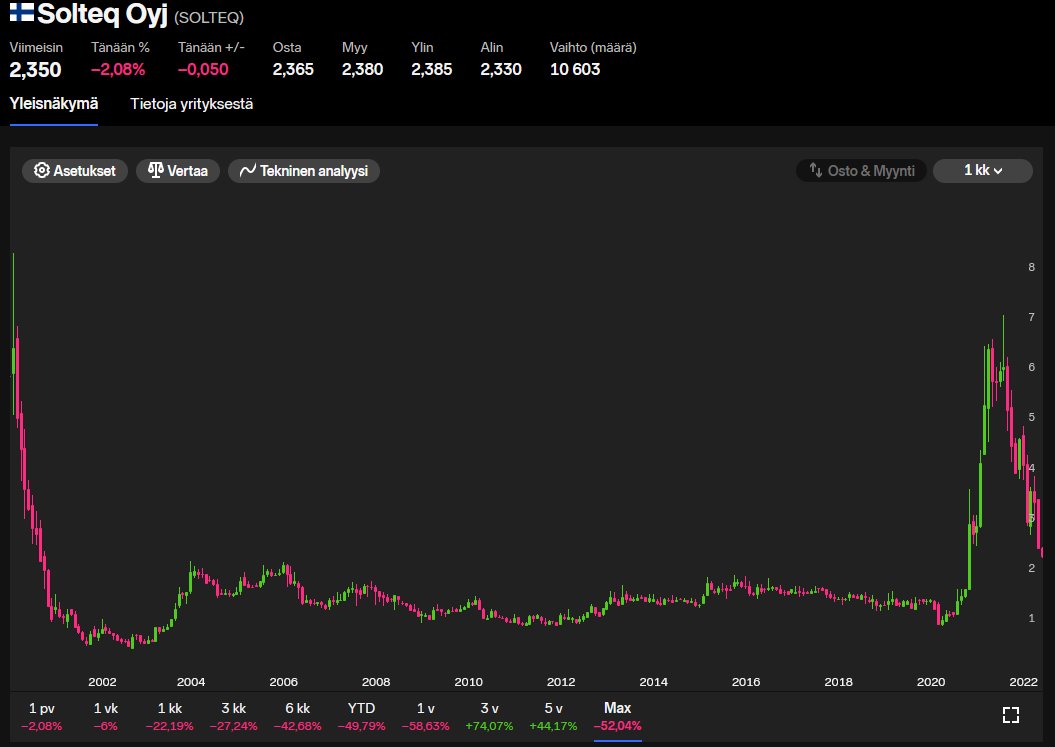Click the scales icon in the Vertaa button

155,170
